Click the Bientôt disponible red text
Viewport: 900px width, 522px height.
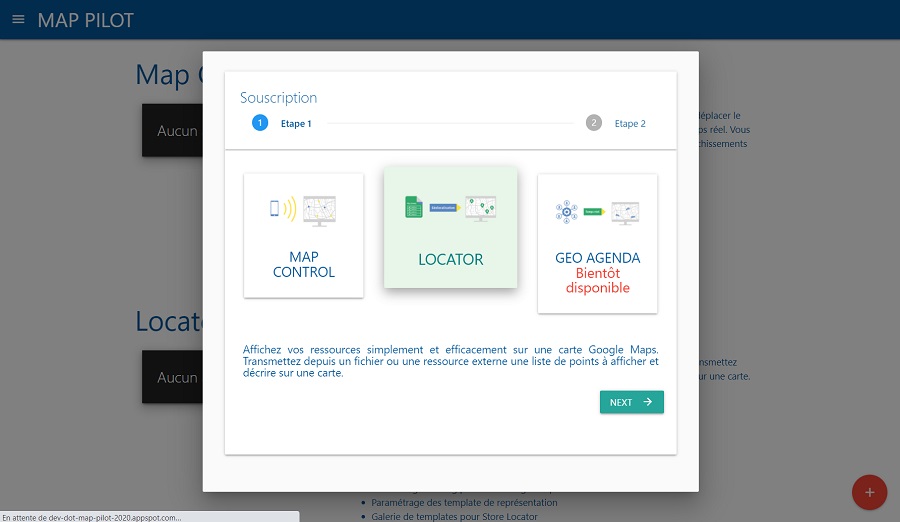pyautogui.click(x=597, y=280)
